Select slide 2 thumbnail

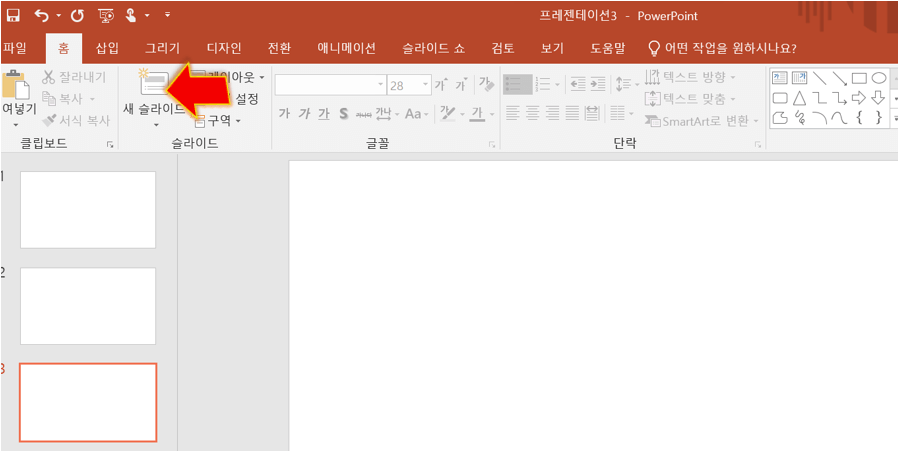(x=88, y=306)
